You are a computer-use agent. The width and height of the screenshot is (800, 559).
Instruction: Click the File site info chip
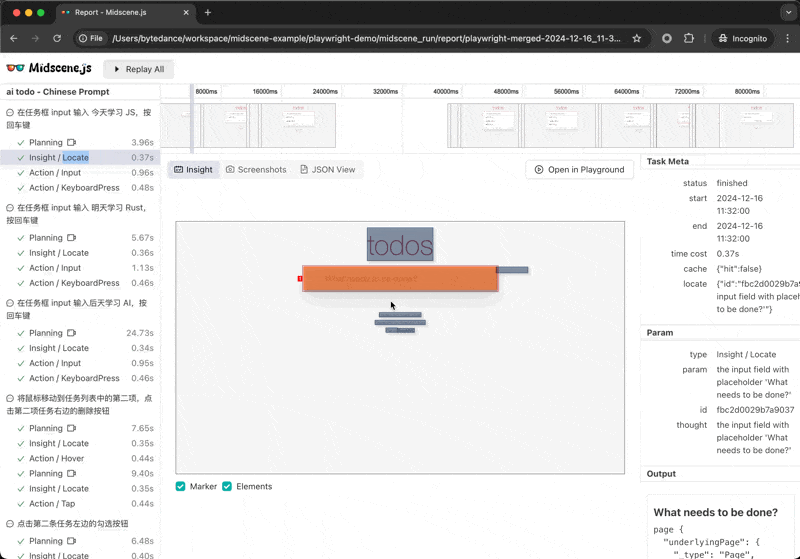(91, 38)
